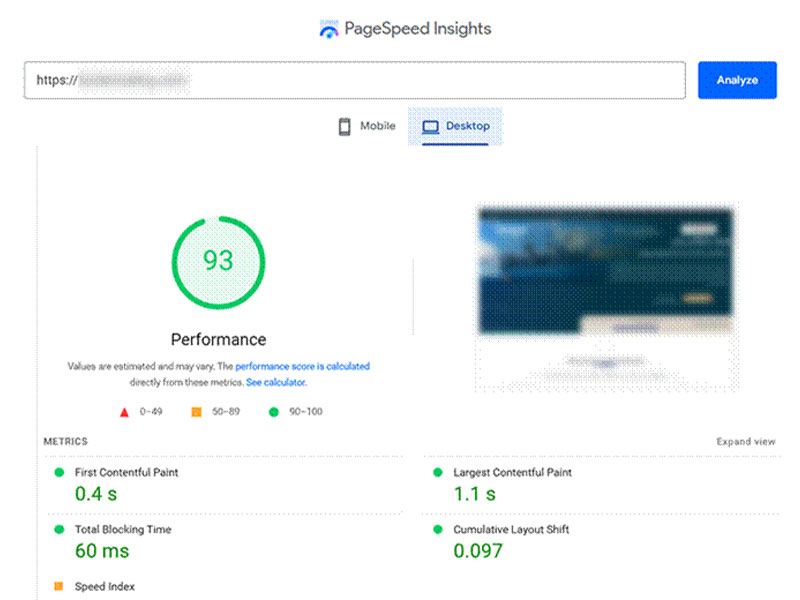Click the page screenshot thumbnail

pyautogui.click(x=606, y=297)
